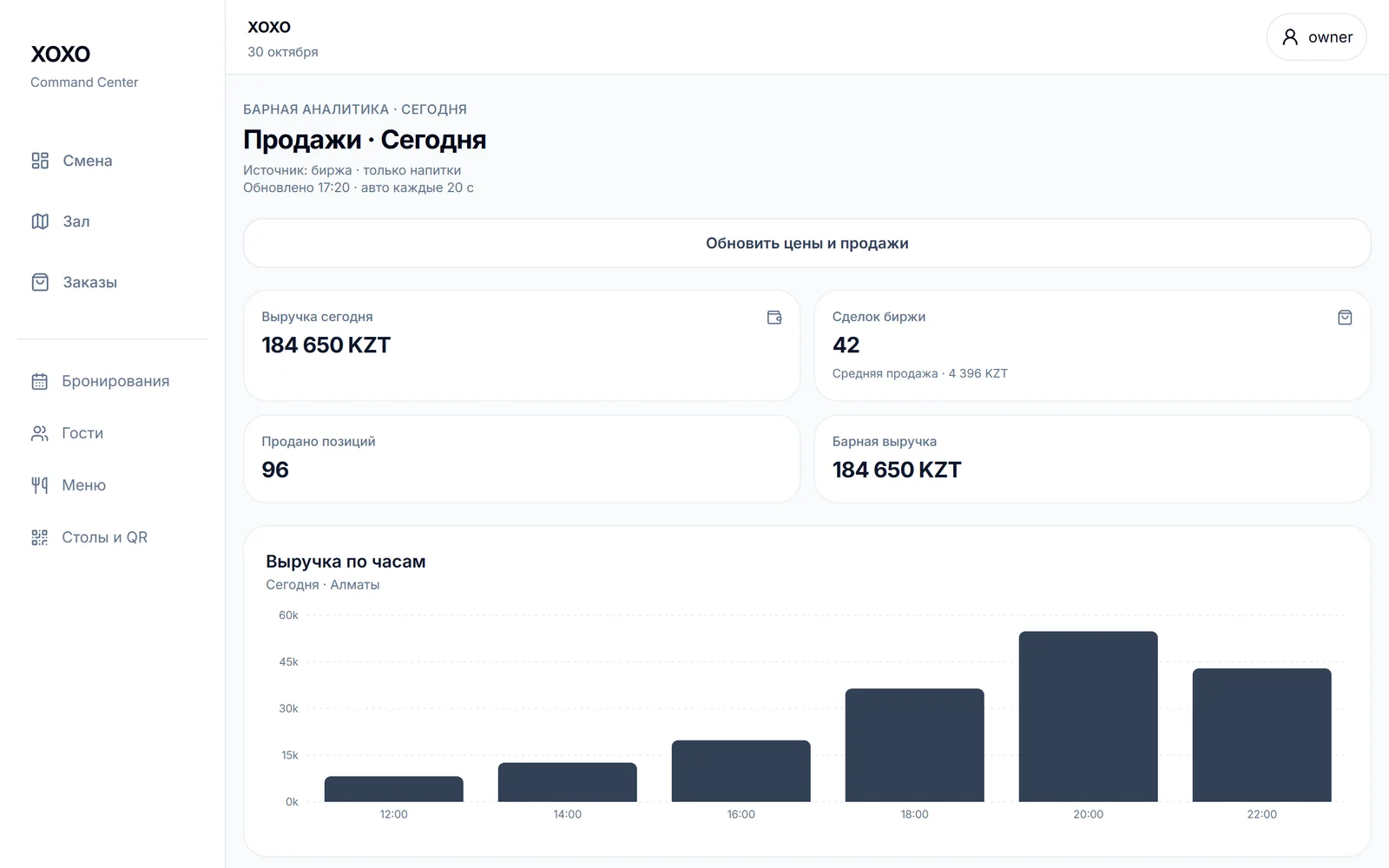This screenshot has height=868, width=1389.
Task: Click the Продано позиций value 96
Action: 275,470
